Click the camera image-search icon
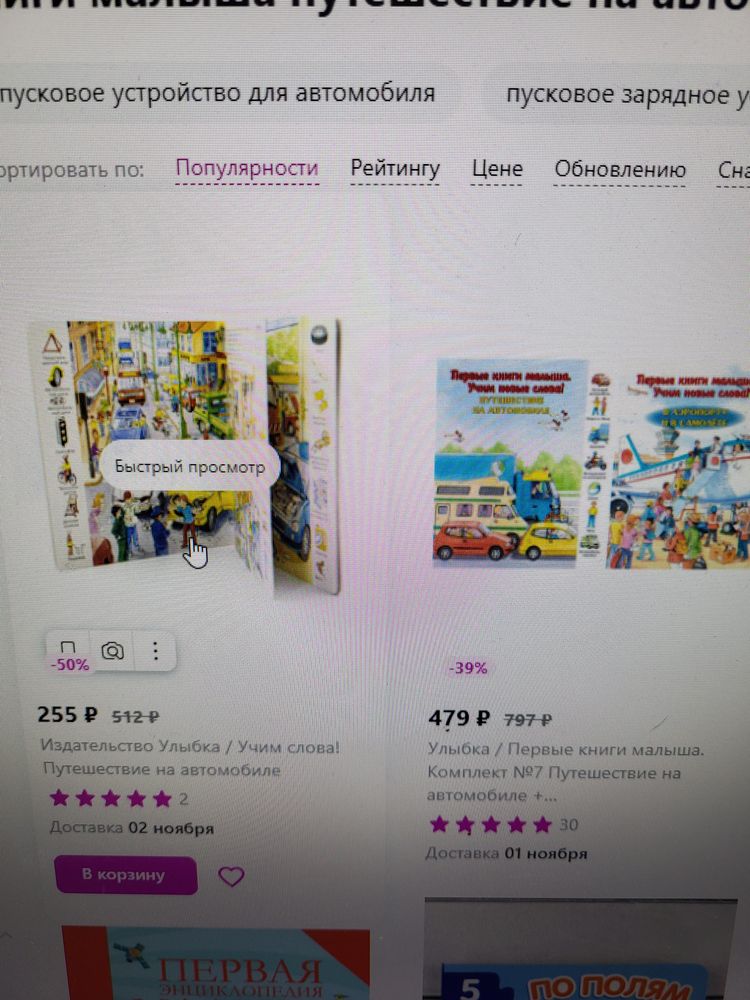This screenshot has width=750, height=1000. click(112, 651)
